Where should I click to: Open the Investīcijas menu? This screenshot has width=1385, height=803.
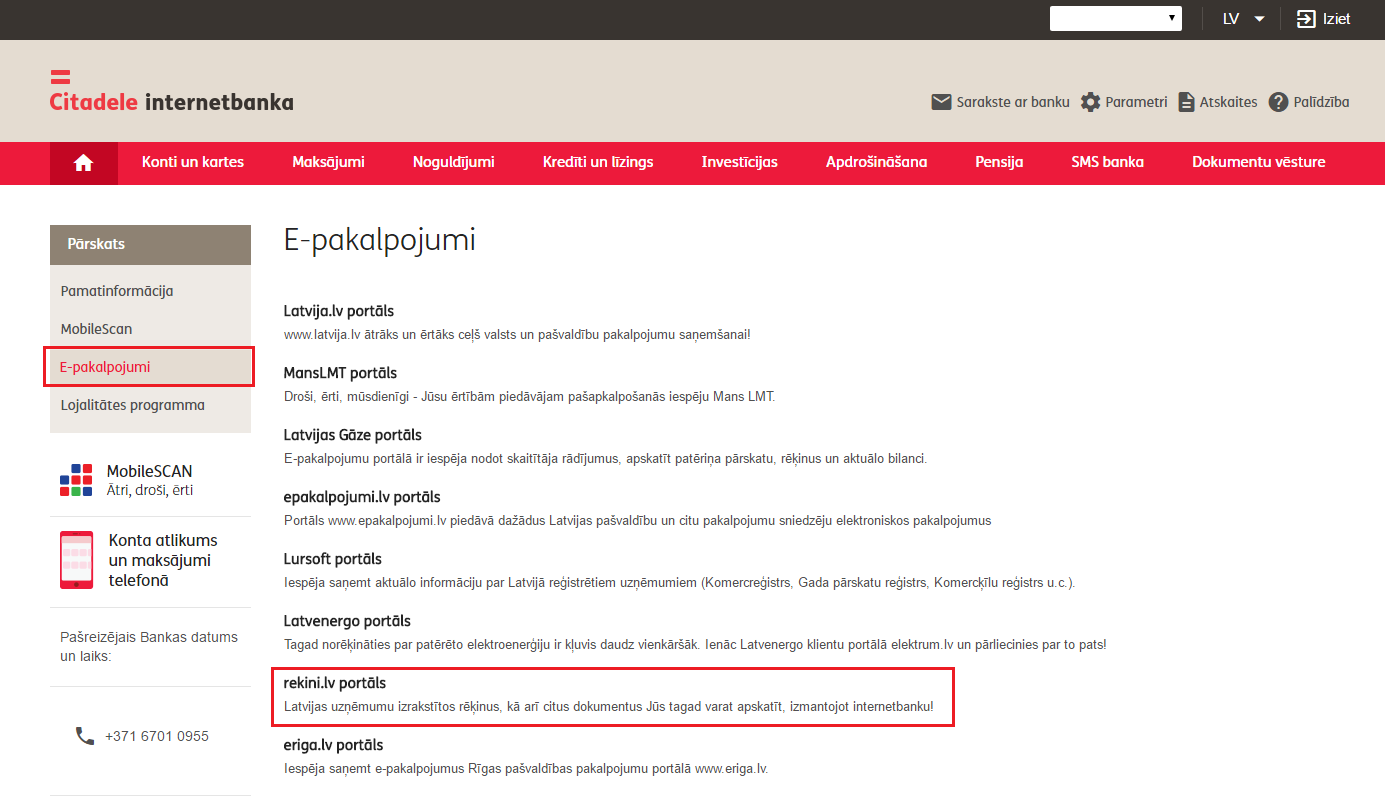740,162
